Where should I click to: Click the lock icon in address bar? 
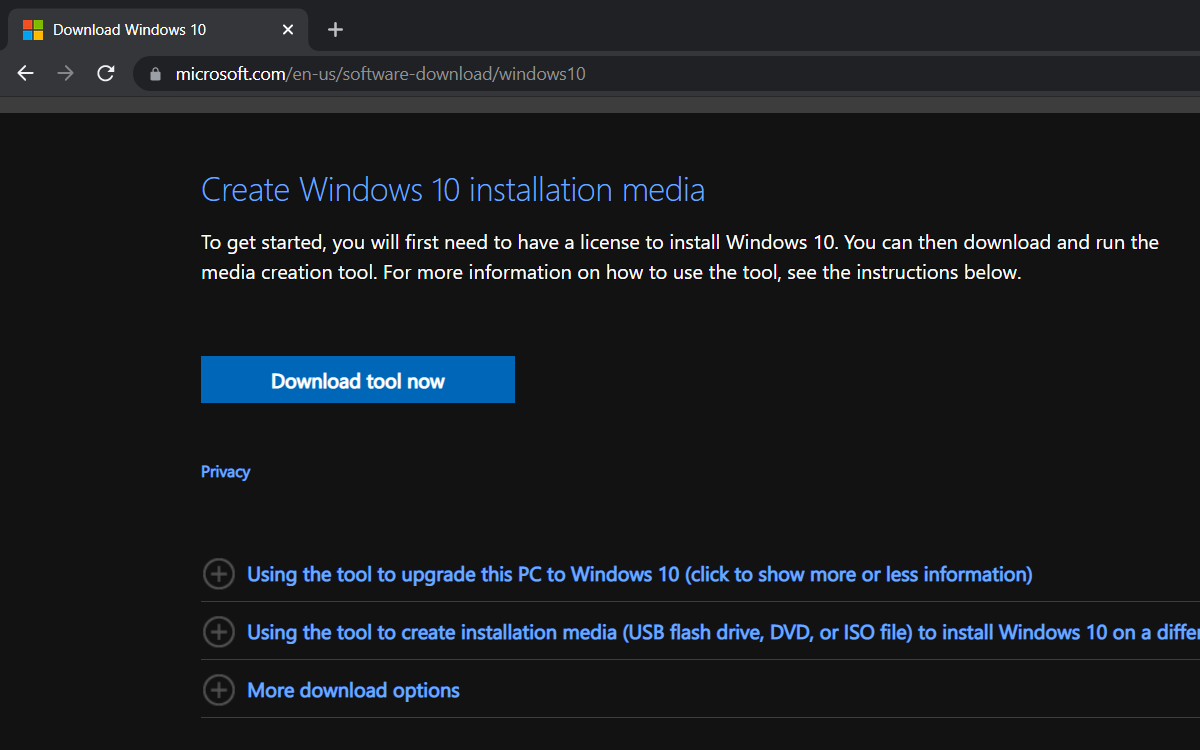point(154,74)
